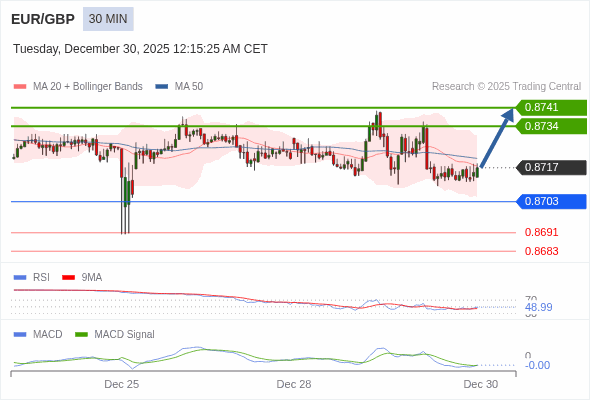Click the Dec 25 axis date label

[x=122, y=384]
